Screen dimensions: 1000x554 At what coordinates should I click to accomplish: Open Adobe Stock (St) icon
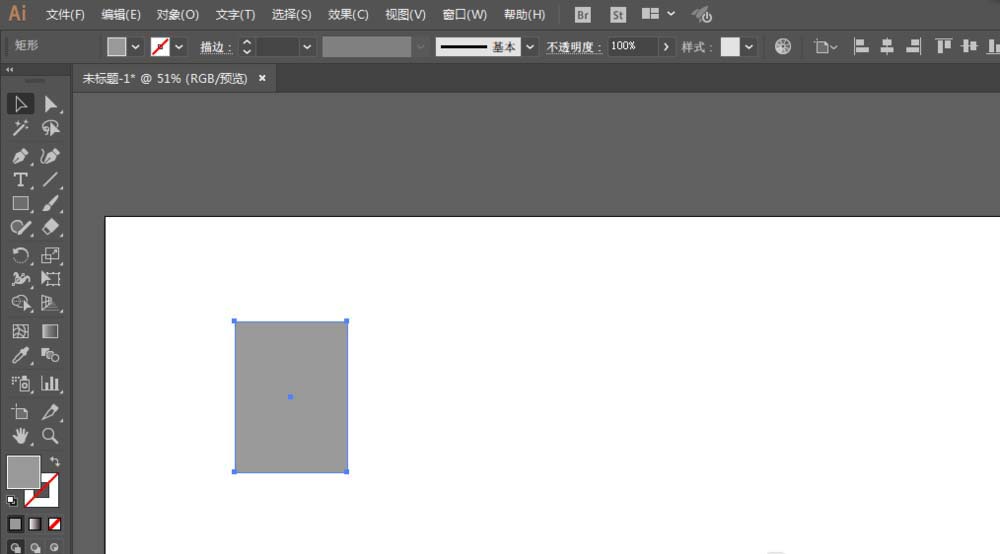pos(617,15)
